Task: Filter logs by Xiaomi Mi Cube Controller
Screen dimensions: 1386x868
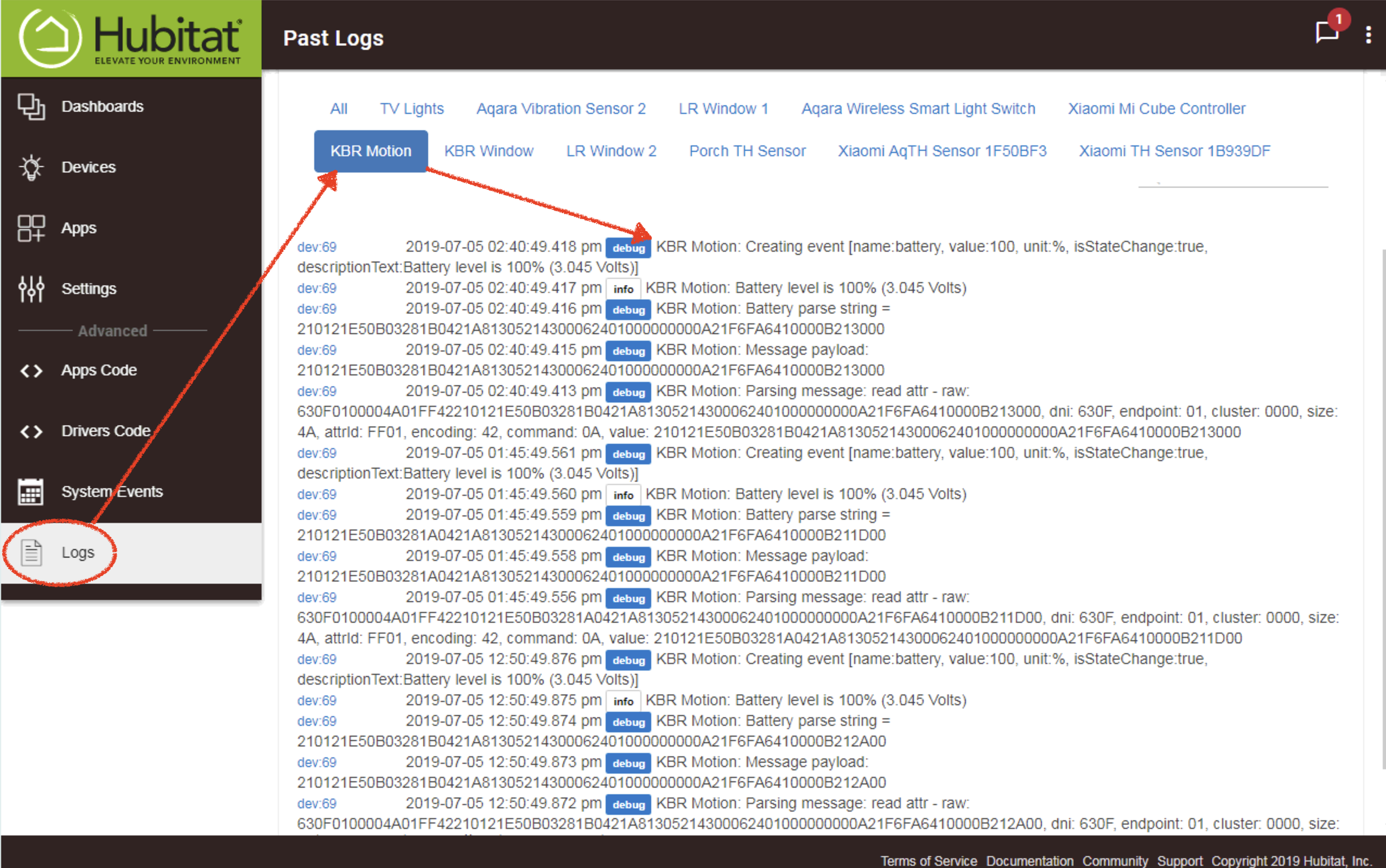Action: pyautogui.click(x=1156, y=109)
